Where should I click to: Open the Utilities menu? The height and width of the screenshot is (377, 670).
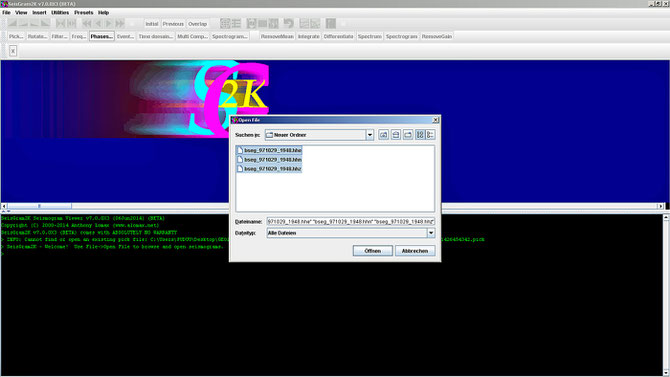coord(60,12)
